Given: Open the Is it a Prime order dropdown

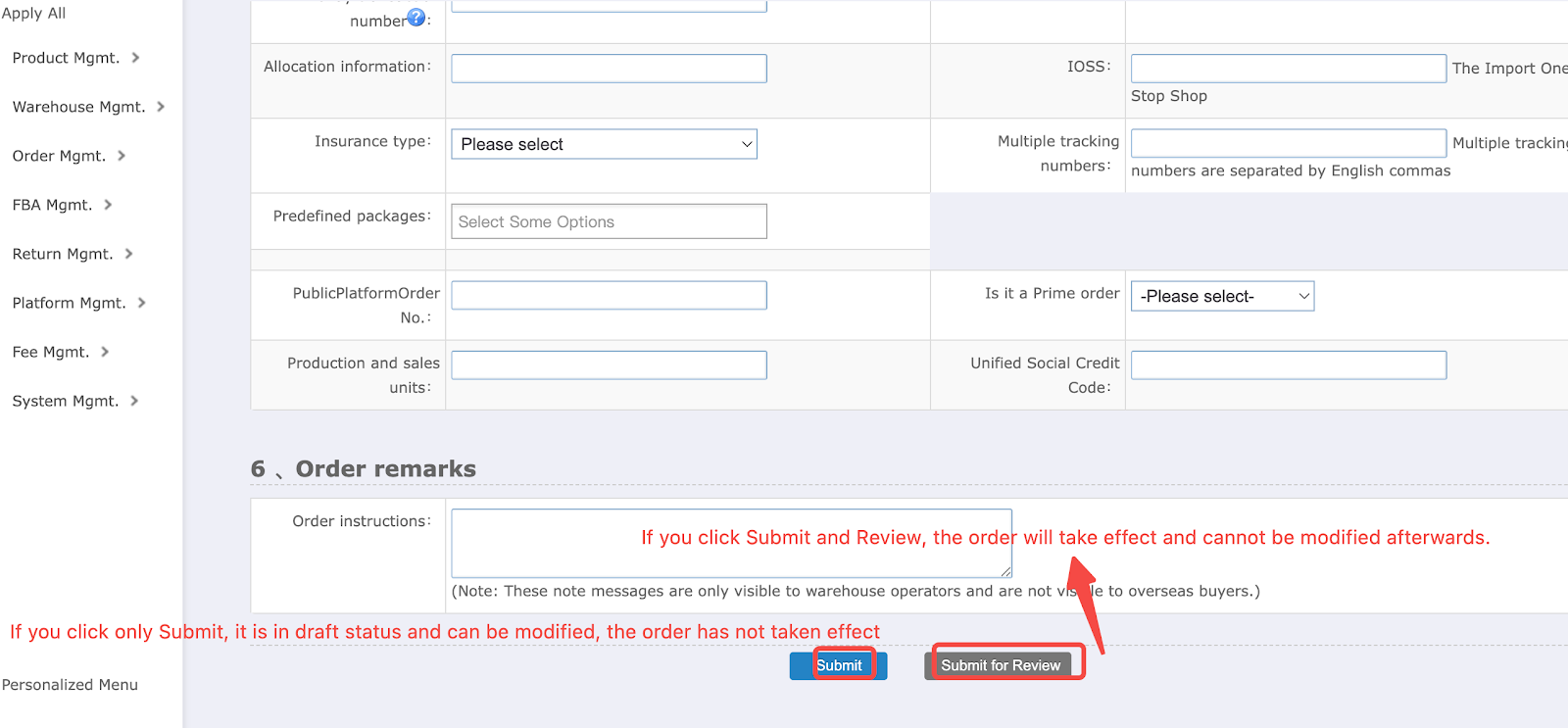Looking at the screenshot, I should pos(1222,296).
